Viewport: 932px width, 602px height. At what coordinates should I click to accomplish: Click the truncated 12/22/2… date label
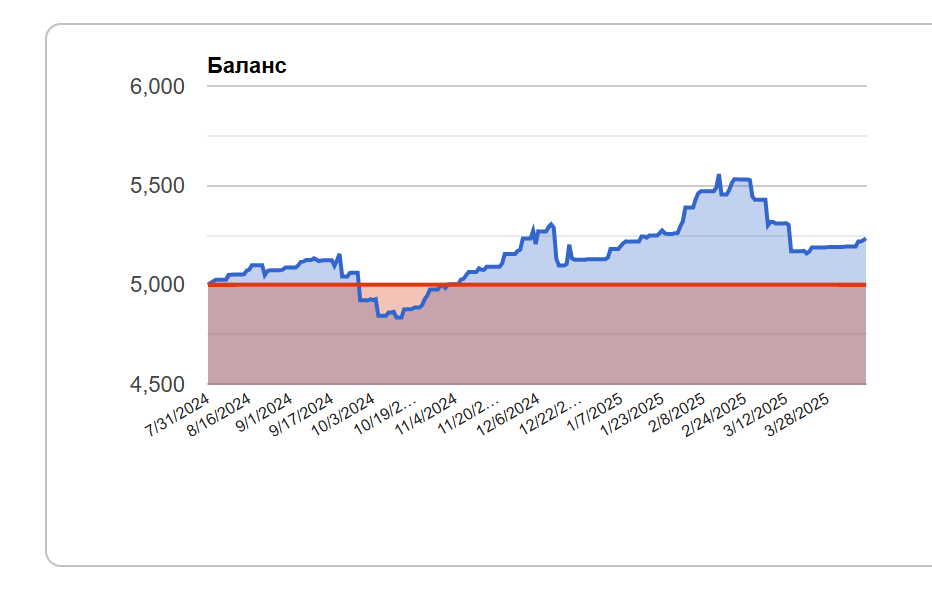(x=550, y=414)
